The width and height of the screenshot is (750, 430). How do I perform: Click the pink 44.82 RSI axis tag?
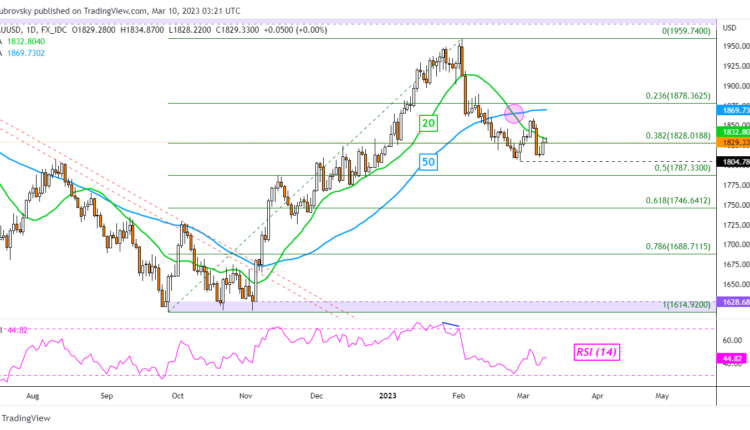733,357
